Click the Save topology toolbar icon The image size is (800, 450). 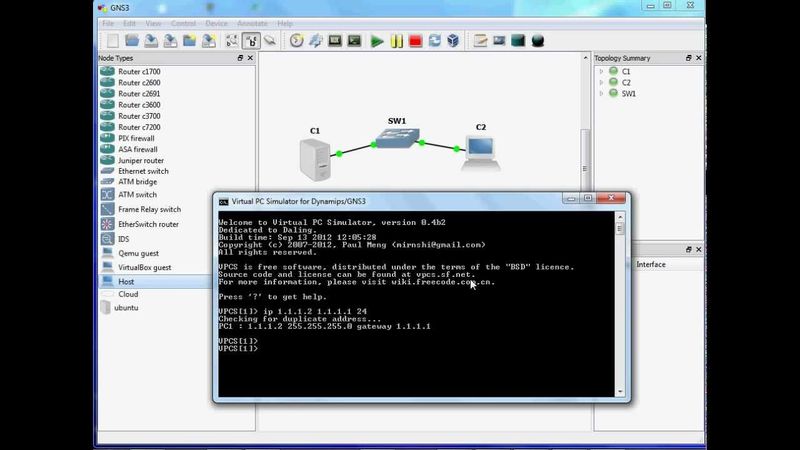[x=151, y=41]
